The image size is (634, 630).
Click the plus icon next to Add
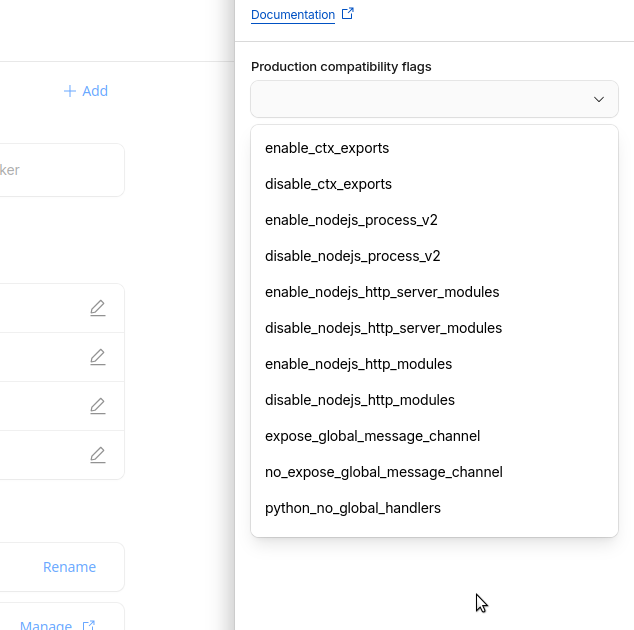(x=70, y=91)
